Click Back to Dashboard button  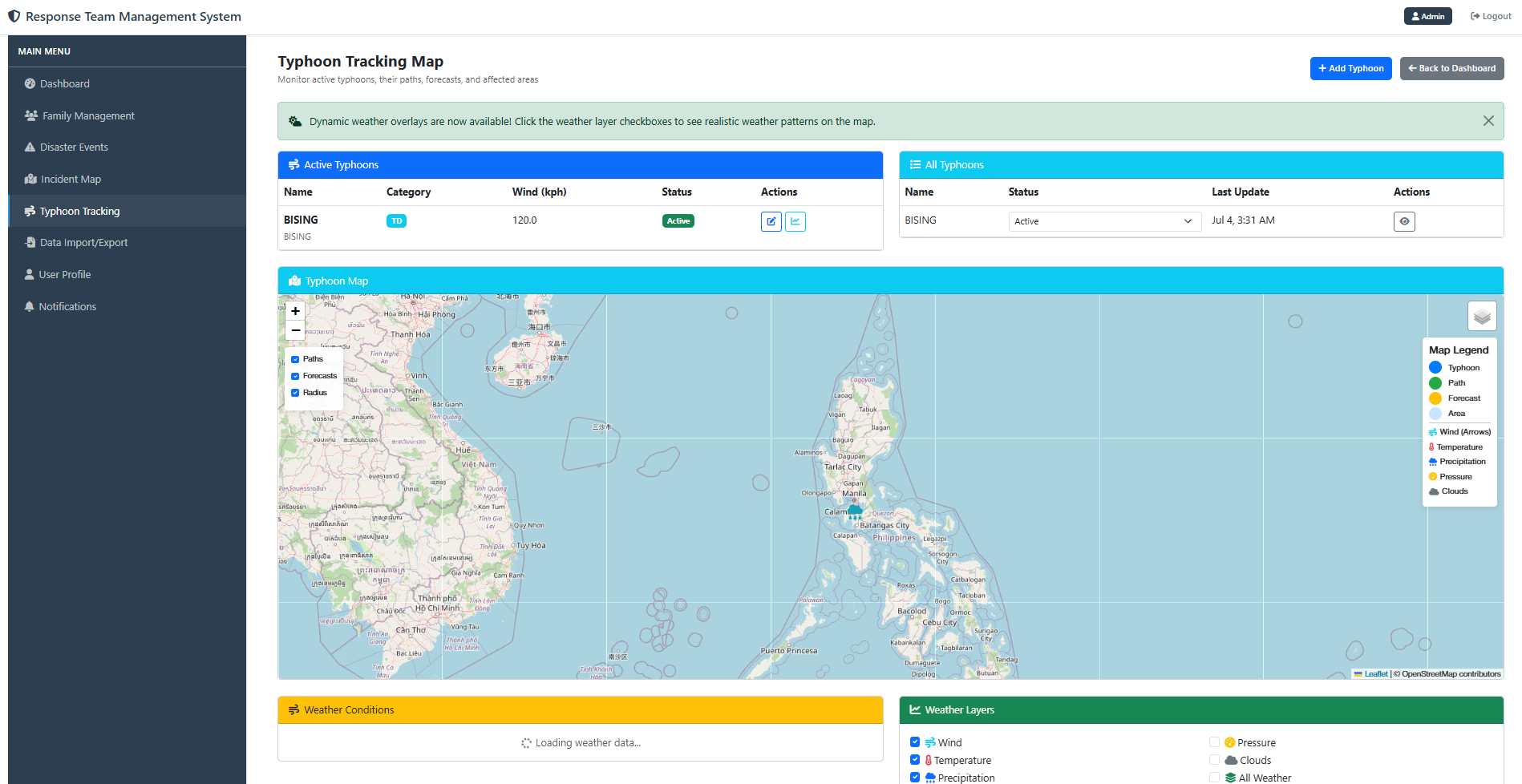click(1451, 68)
